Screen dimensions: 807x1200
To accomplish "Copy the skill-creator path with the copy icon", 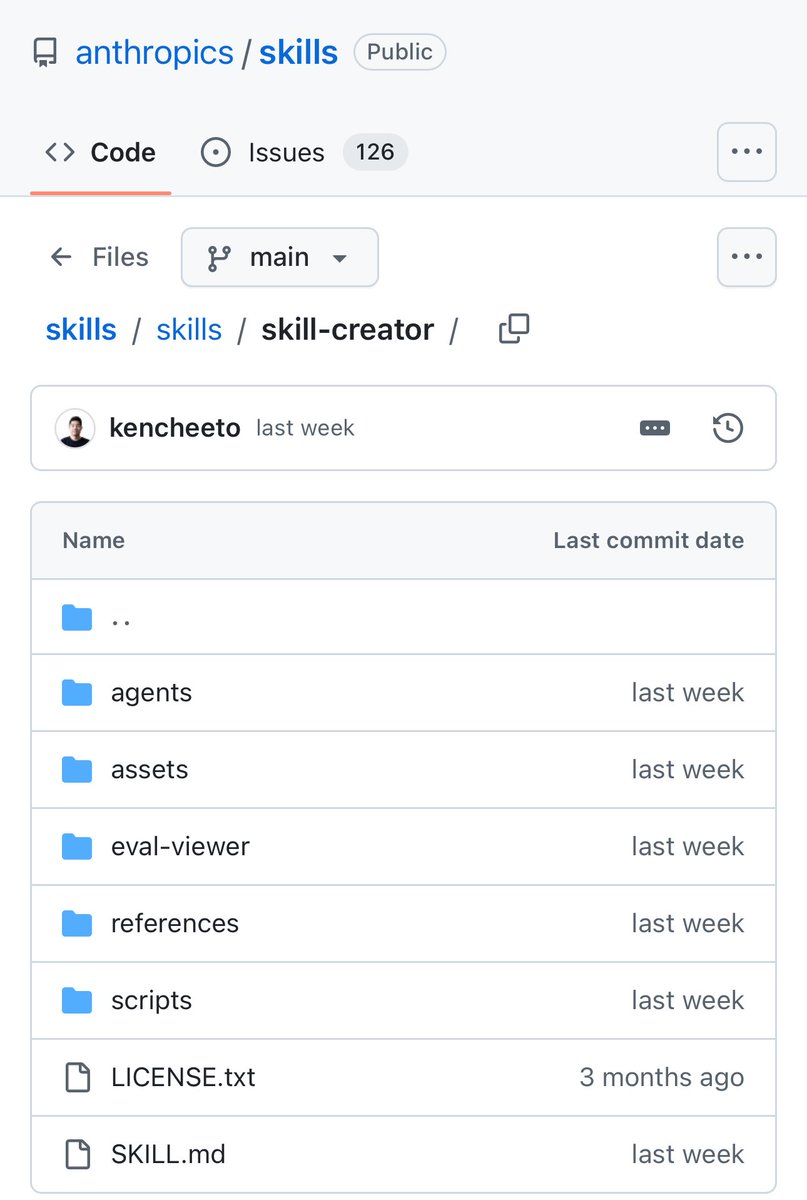I will click(x=514, y=329).
